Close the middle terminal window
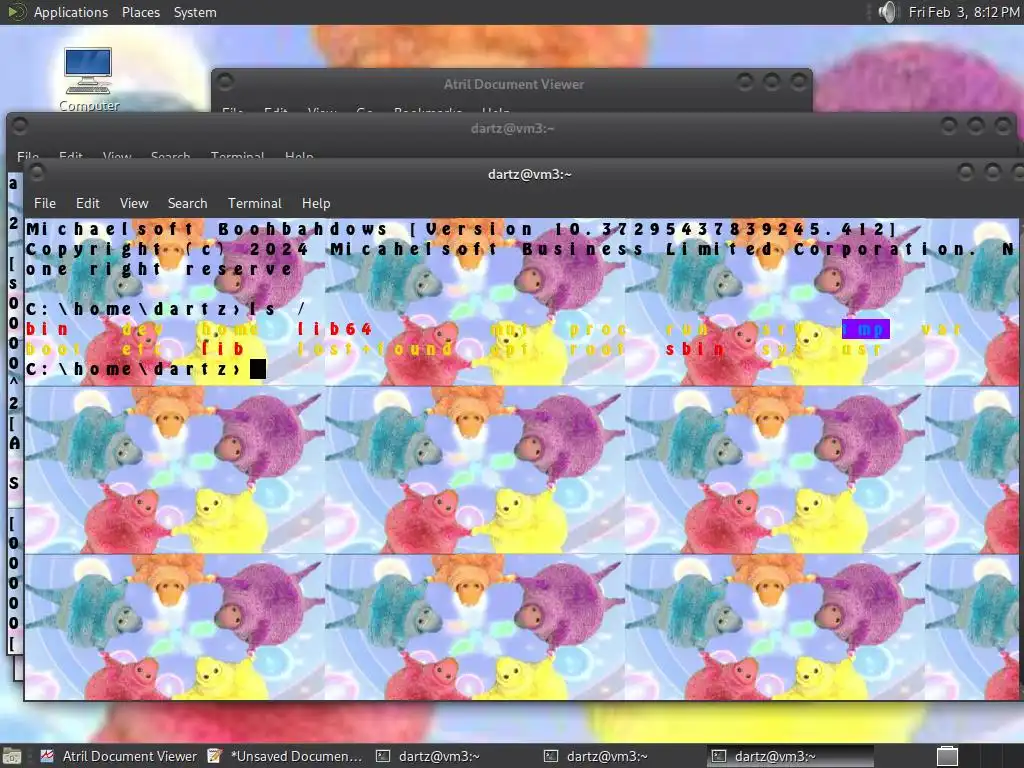Image resolution: width=1024 pixels, height=768 pixels. (1003, 125)
